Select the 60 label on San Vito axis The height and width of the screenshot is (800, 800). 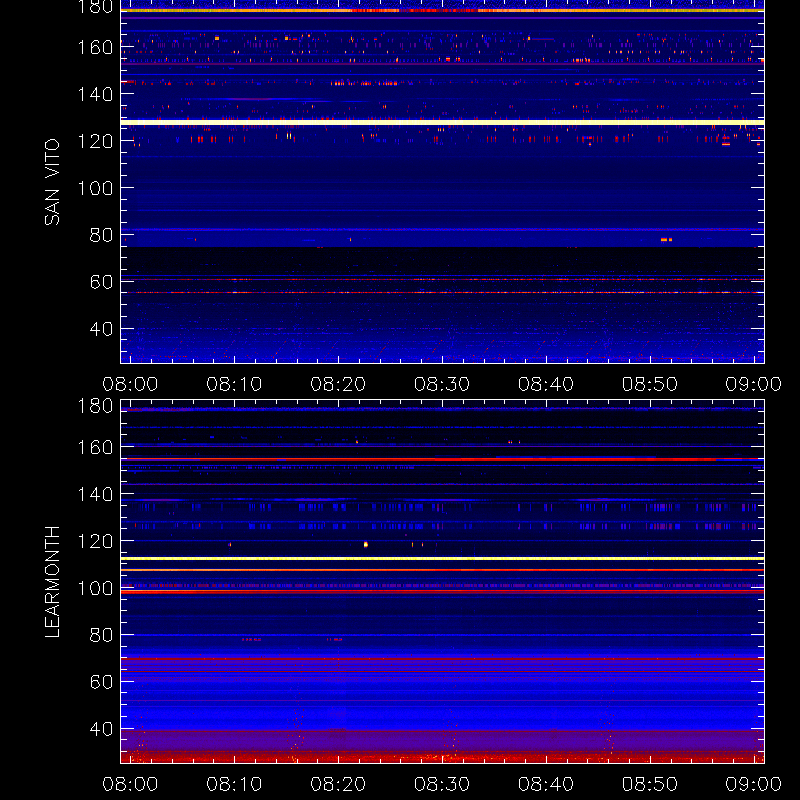click(x=101, y=282)
